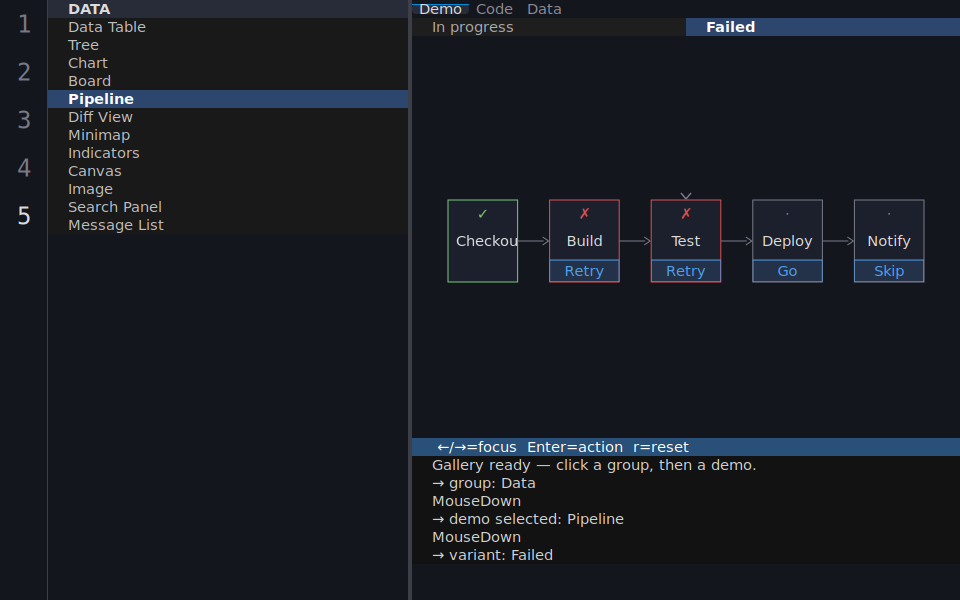Click Go on the Deploy stage
This screenshot has height=600, width=960.
[x=787, y=271]
